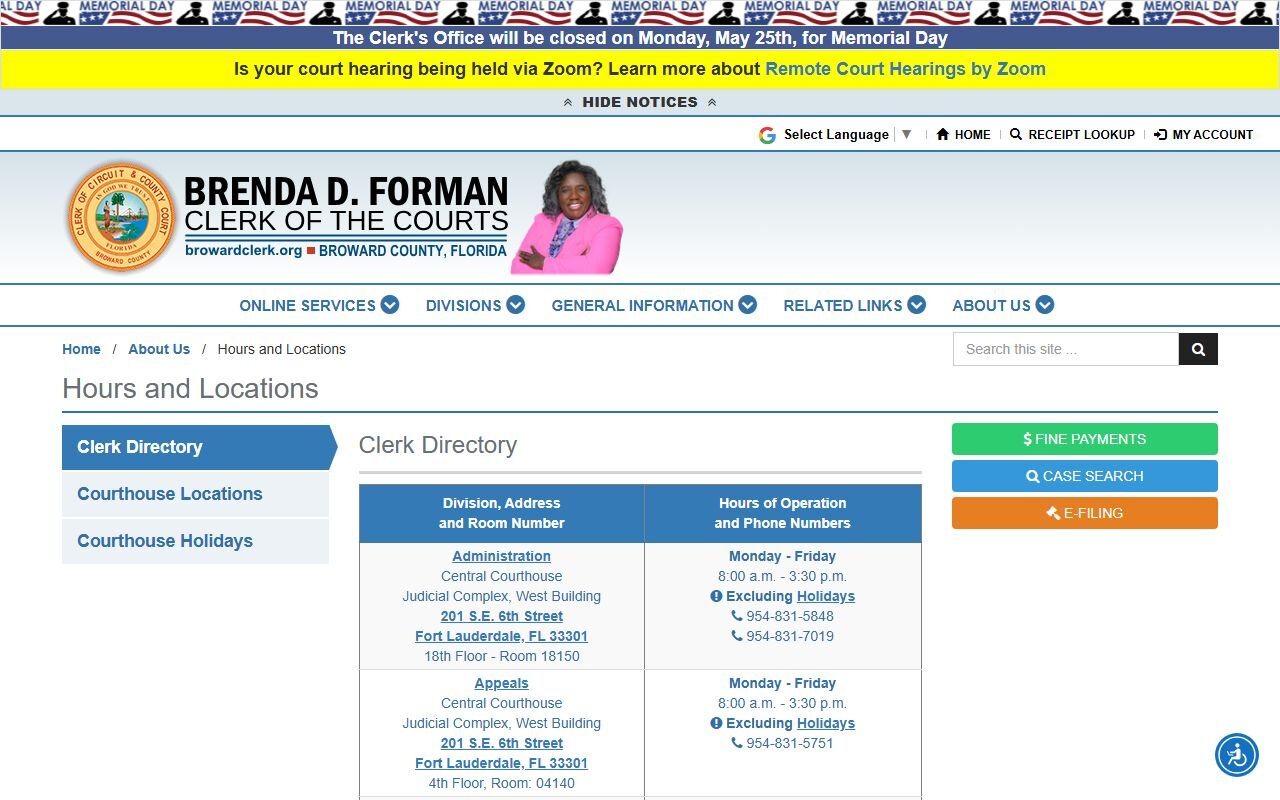Screen dimensions: 1280x800
Task: Open the Select Language dropdown
Action: [848, 134]
